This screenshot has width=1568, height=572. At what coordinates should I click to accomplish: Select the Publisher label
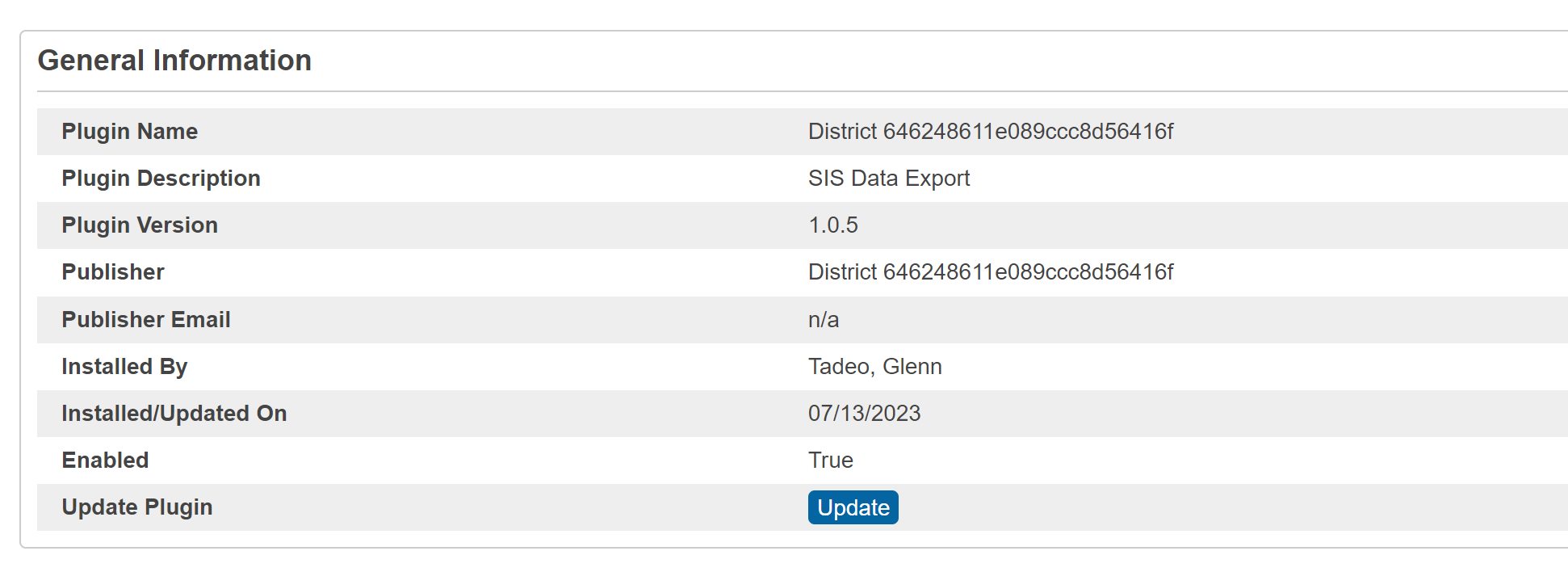(x=113, y=271)
